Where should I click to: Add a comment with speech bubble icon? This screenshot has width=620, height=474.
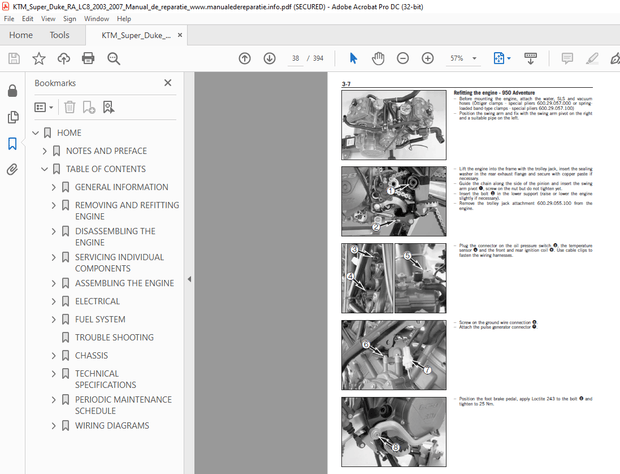(567, 59)
